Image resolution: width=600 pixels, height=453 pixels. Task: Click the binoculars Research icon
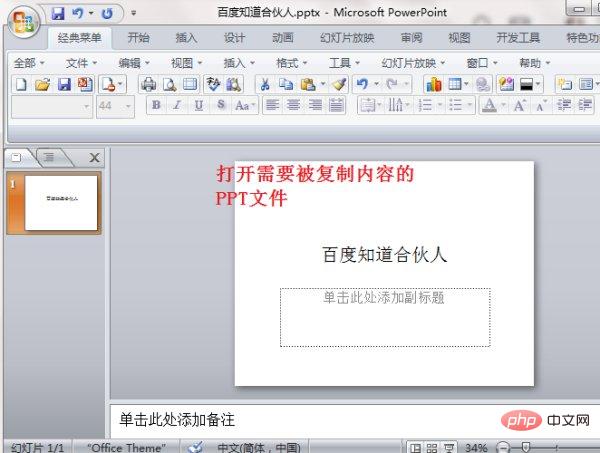(x=234, y=84)
